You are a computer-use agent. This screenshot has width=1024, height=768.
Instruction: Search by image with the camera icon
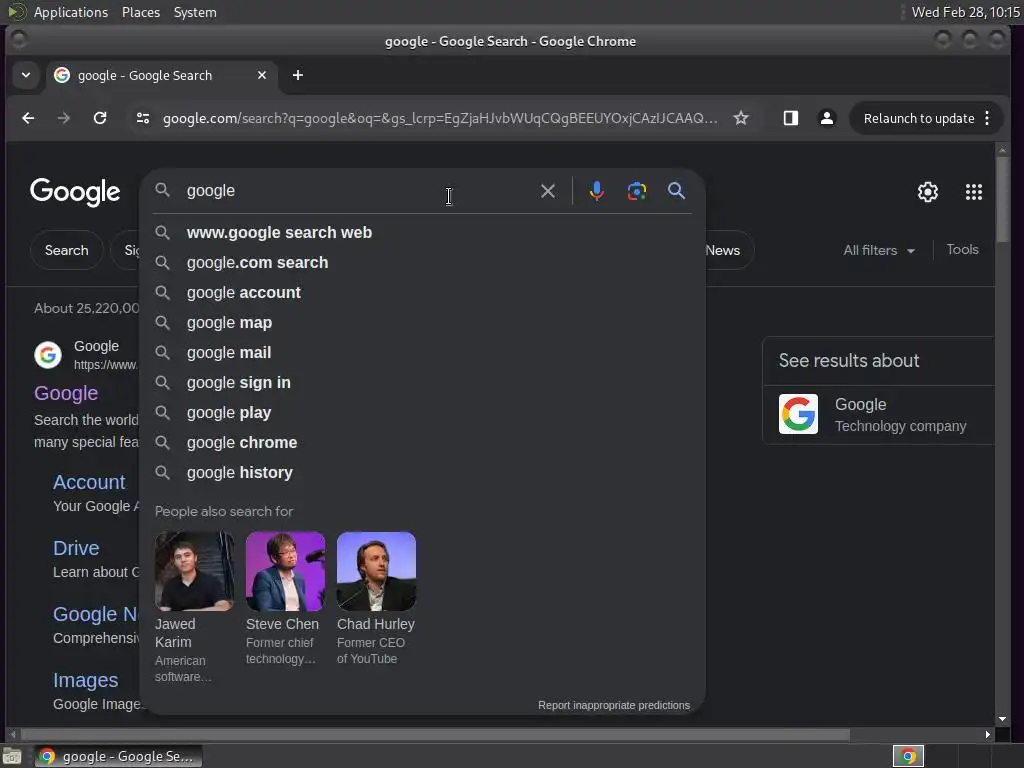coord(637,191)
